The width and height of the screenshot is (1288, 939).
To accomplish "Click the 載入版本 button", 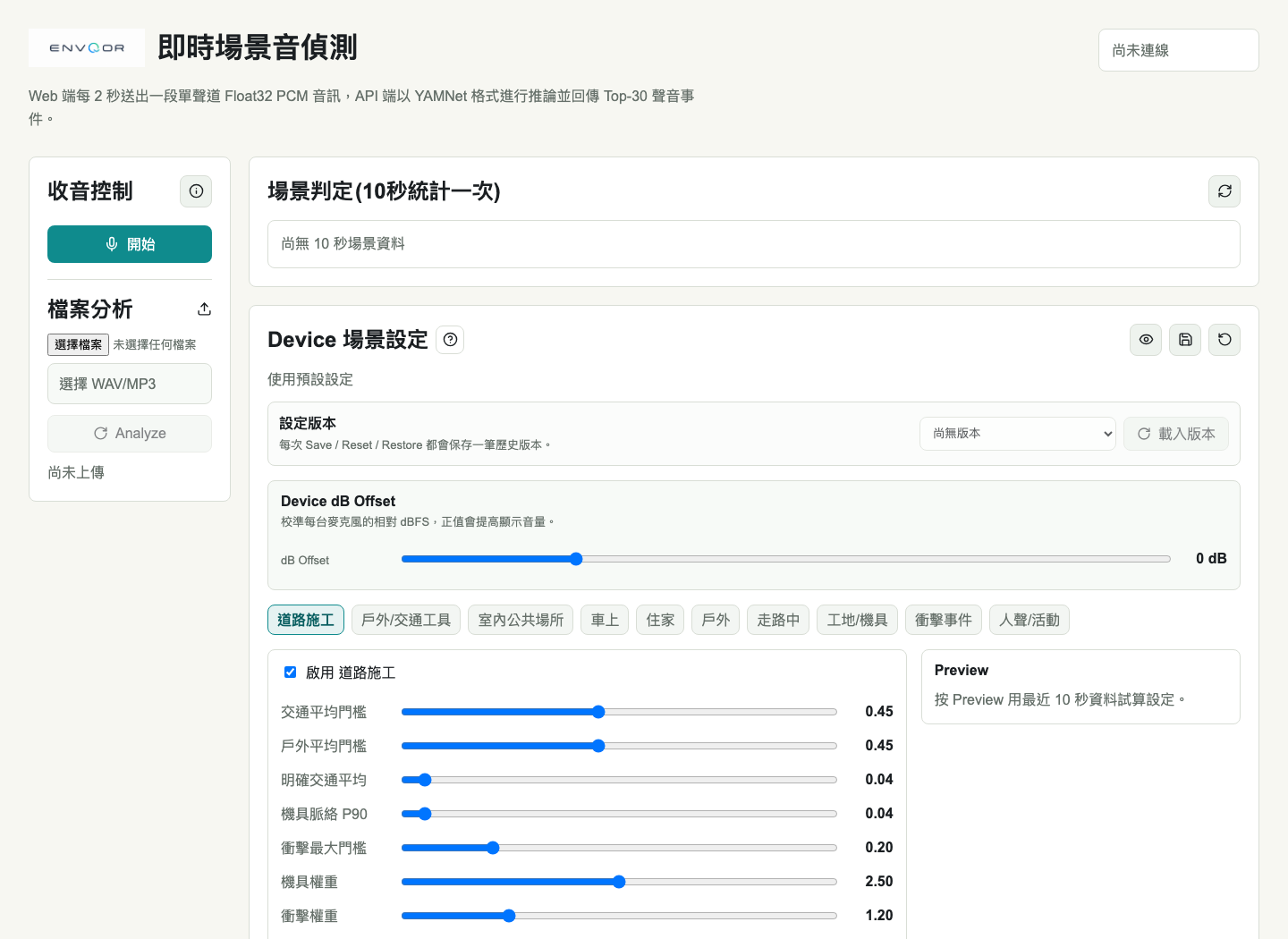I will (x=1176, y=434).
